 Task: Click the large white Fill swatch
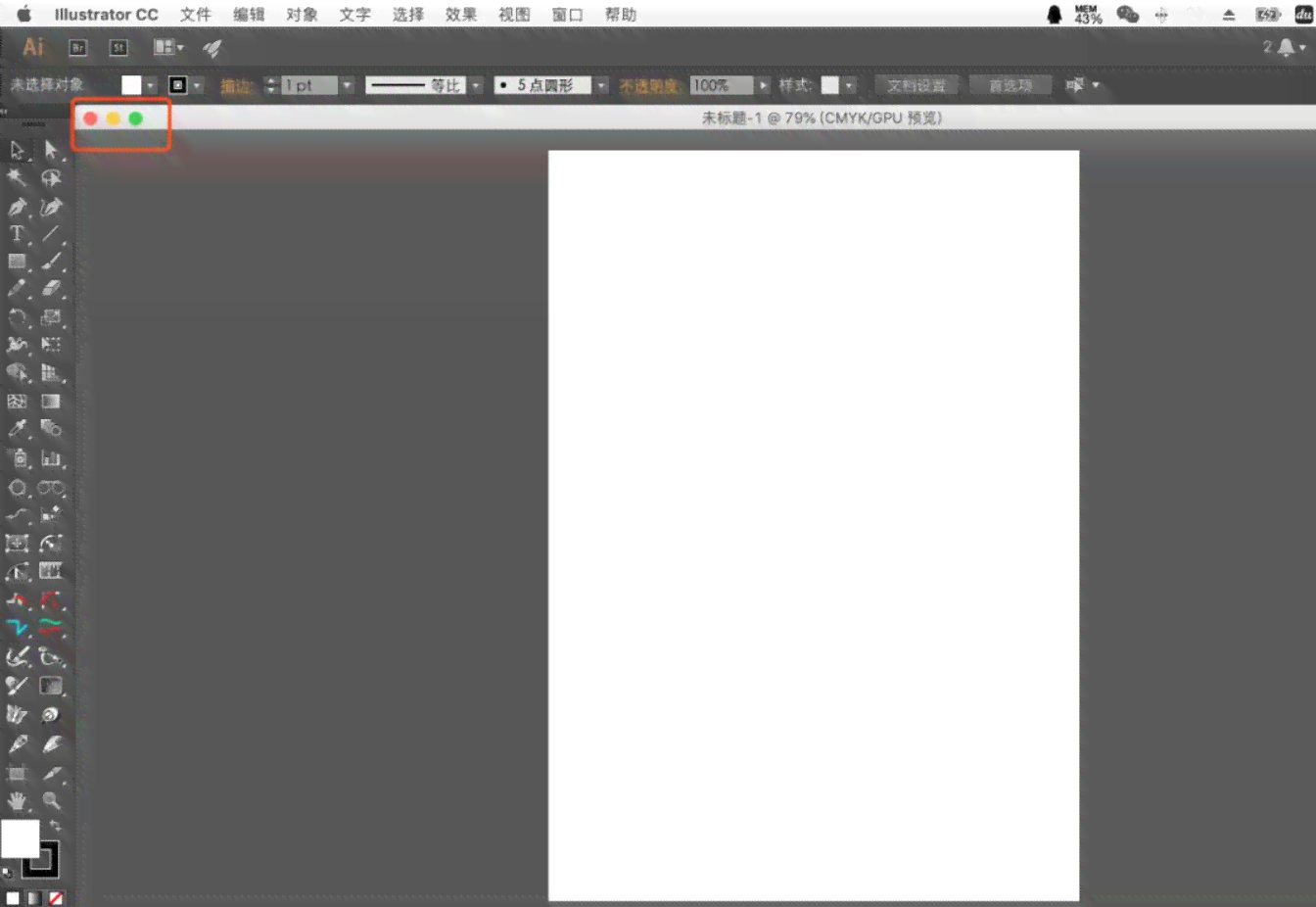[20, 839]
